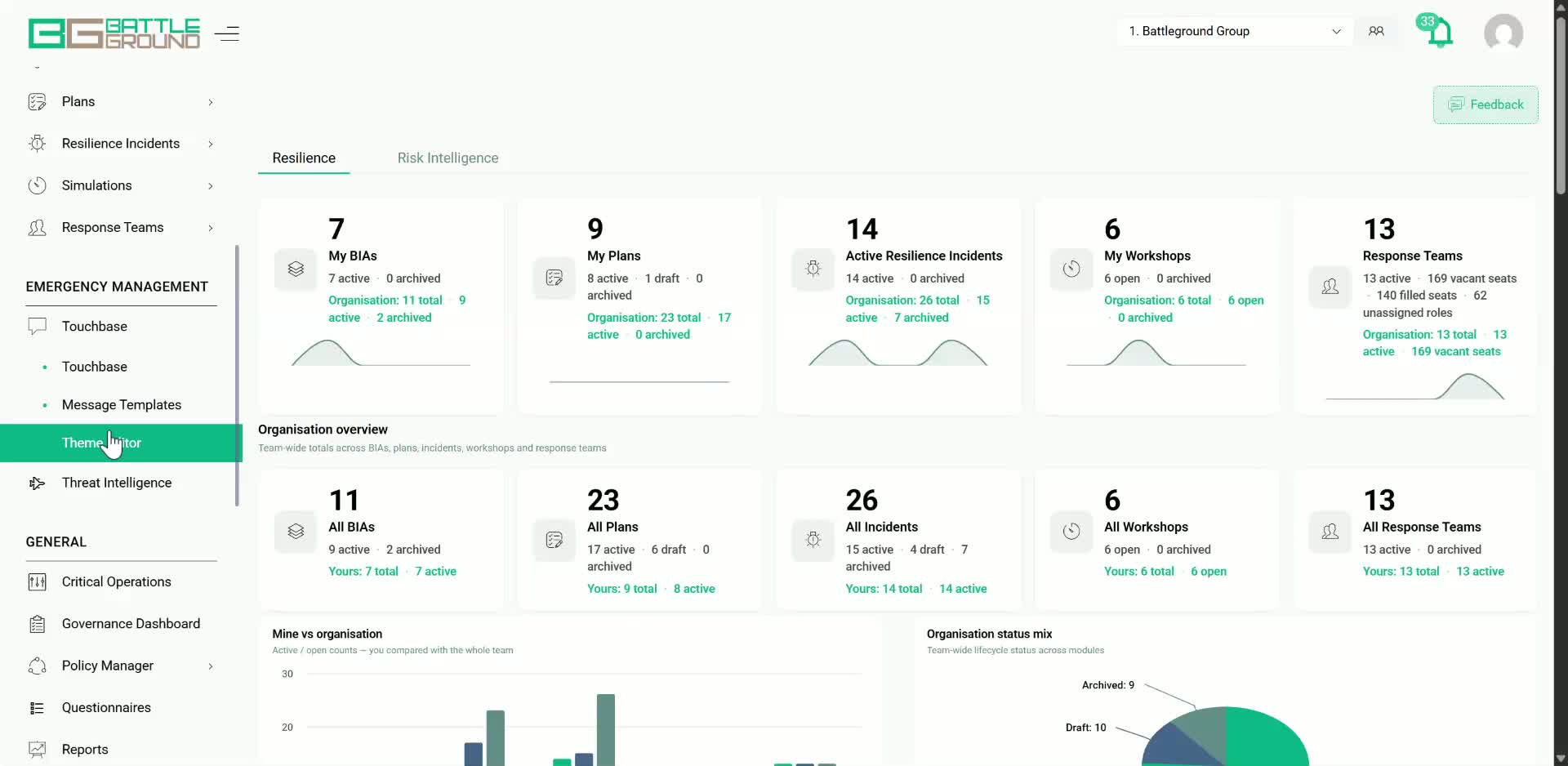Click the Active Resilience Incidents bug icon
1568x766 pixels.
click(813, 269)
